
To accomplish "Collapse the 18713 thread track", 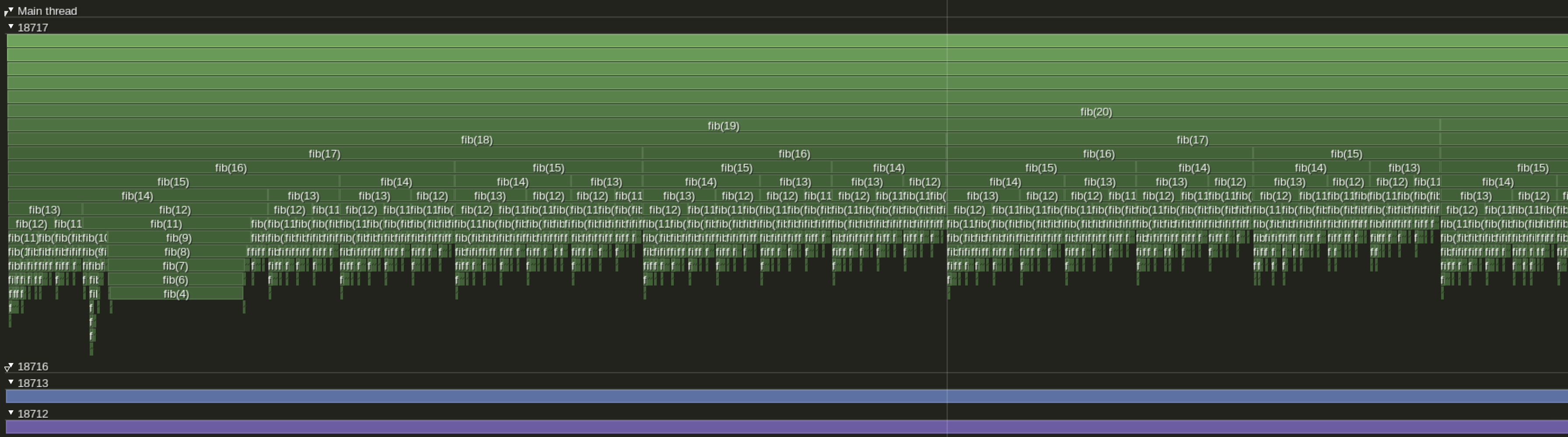I will click(11, 382).
